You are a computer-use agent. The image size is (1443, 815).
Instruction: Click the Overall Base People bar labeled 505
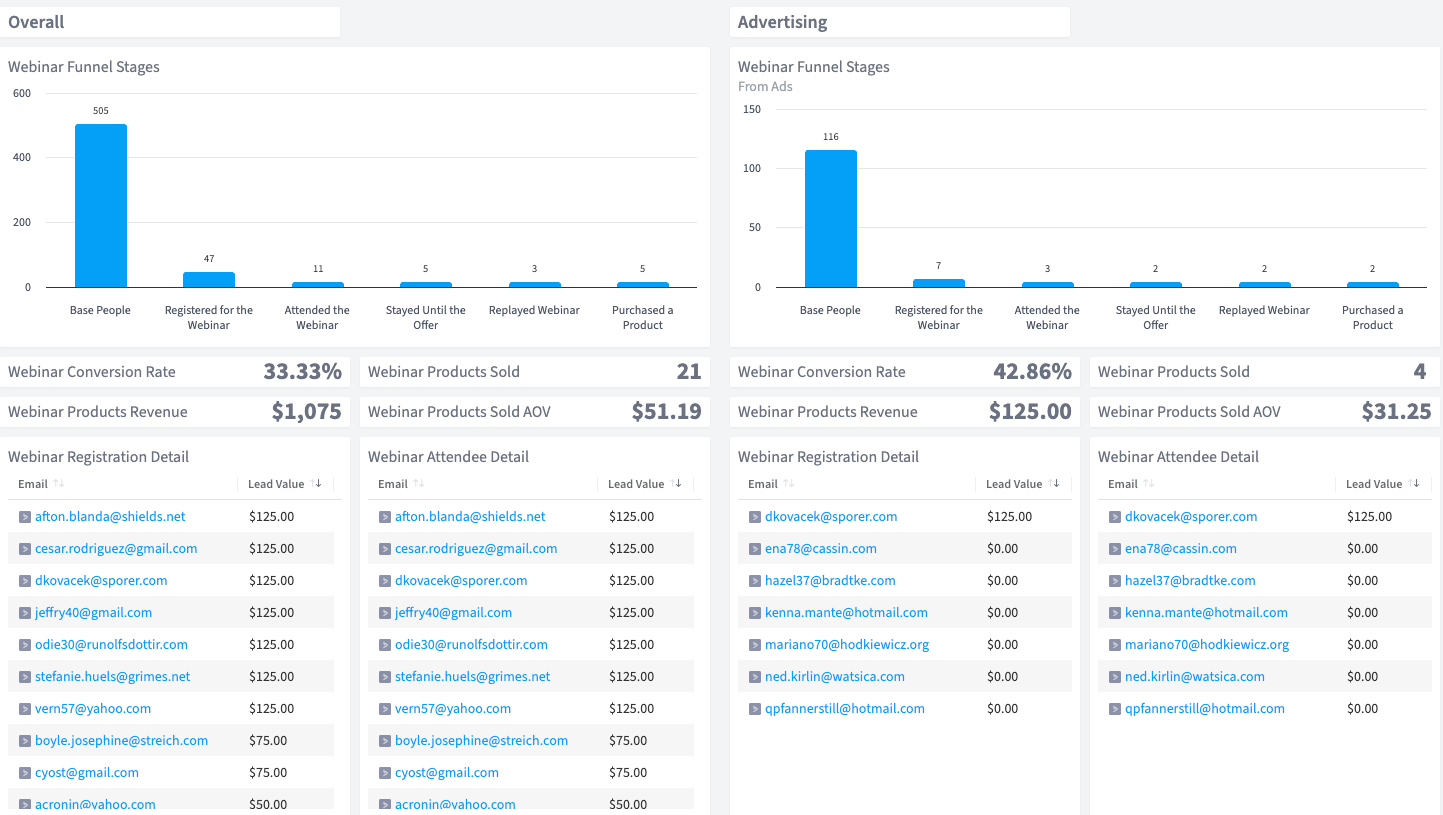click(101, 206)
